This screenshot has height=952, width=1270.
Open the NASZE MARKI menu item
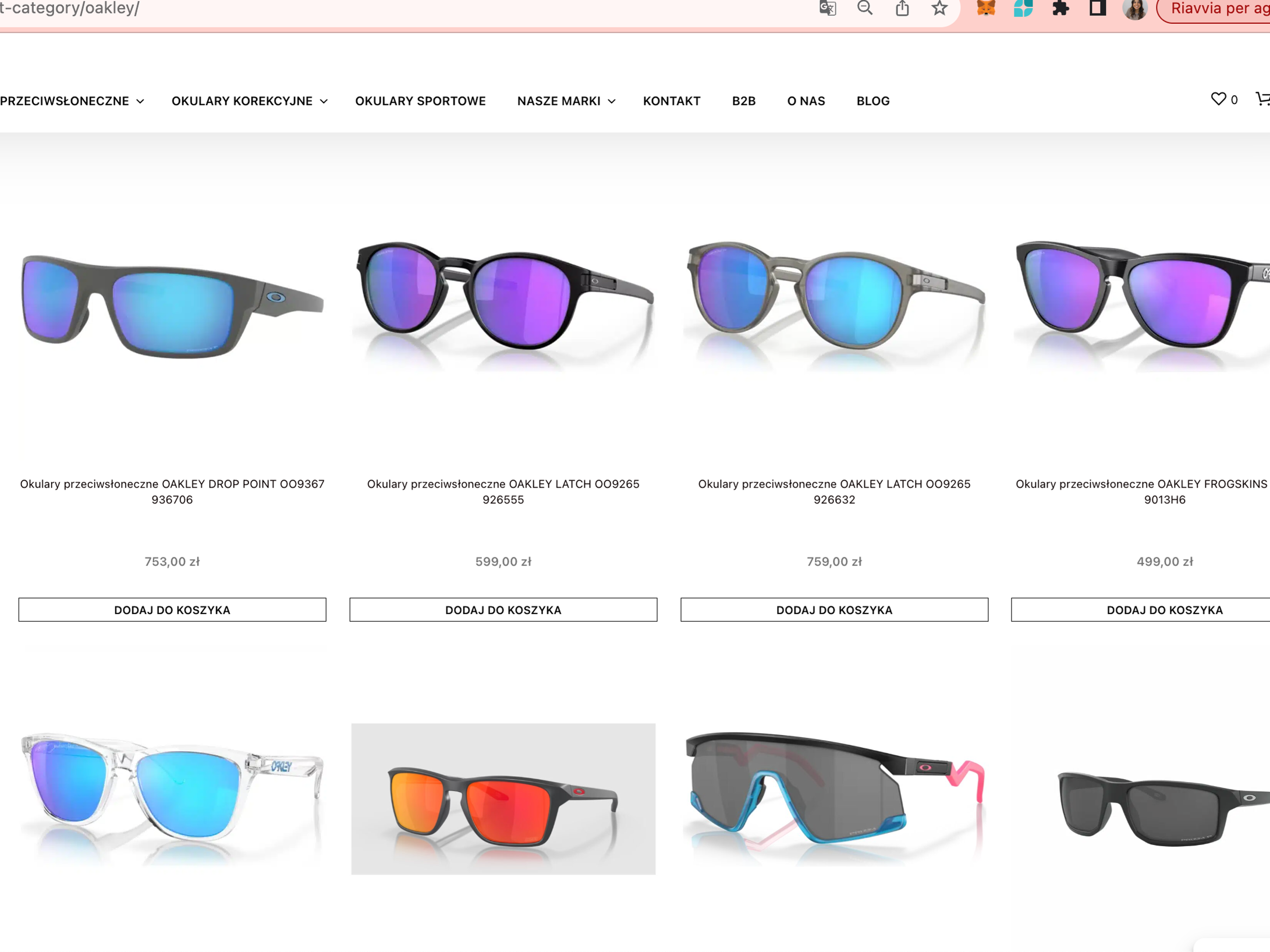[x=559, y=101]
